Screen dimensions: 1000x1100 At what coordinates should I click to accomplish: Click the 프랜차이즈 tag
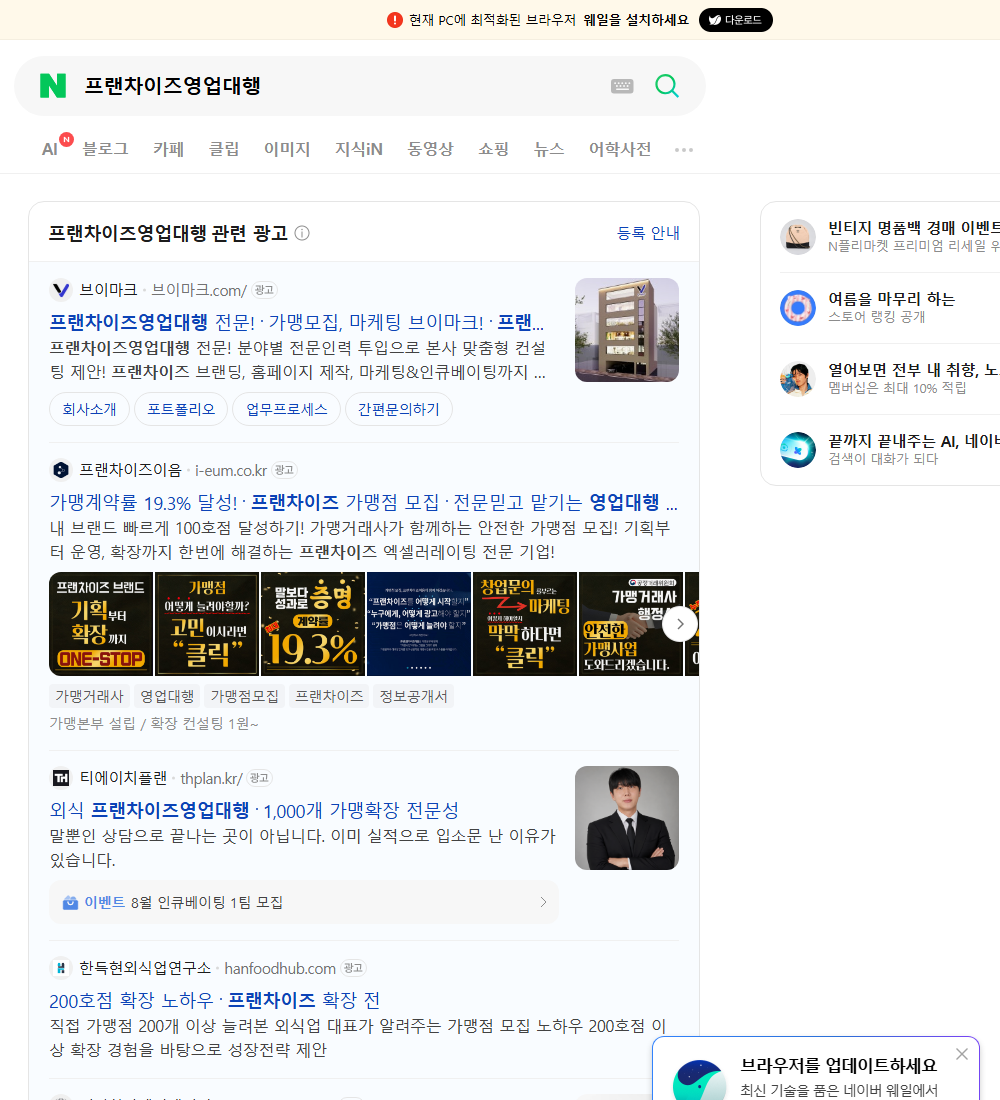click(329, 696)
